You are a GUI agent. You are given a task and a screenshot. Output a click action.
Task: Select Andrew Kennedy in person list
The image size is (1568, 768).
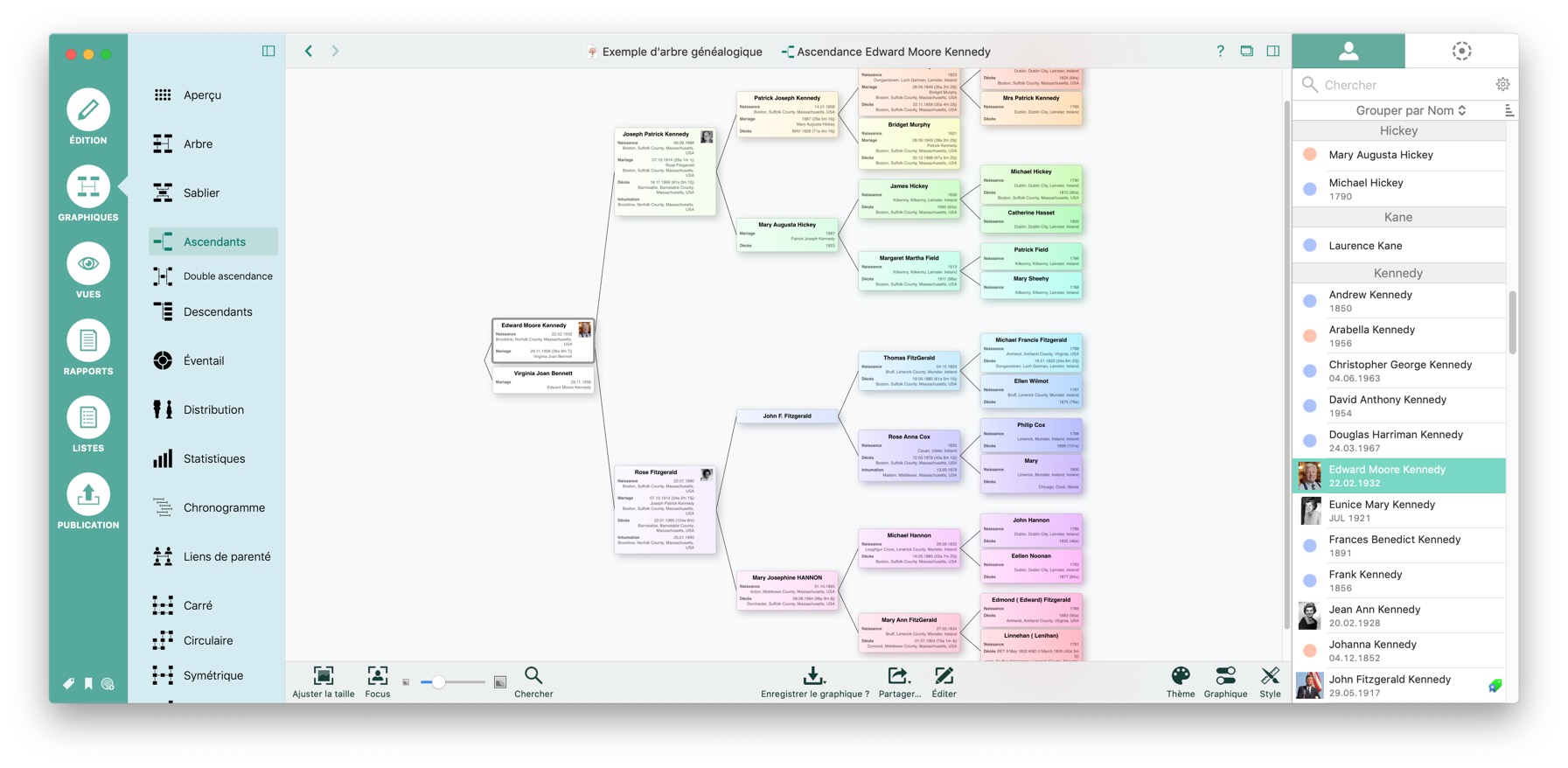(x=1399, y=301)
